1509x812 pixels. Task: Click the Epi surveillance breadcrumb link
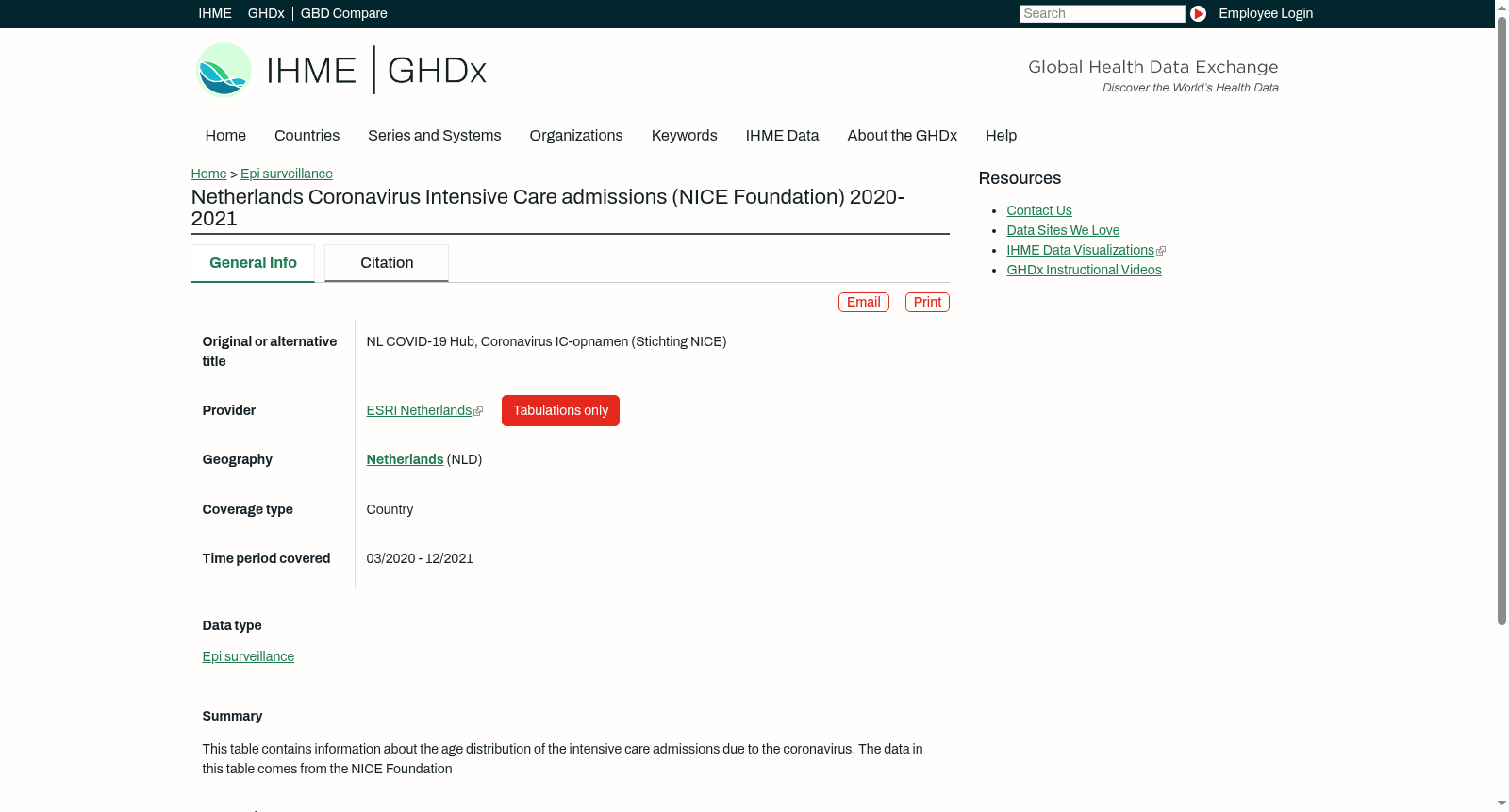pyautogui.click(x=287, y=174)
